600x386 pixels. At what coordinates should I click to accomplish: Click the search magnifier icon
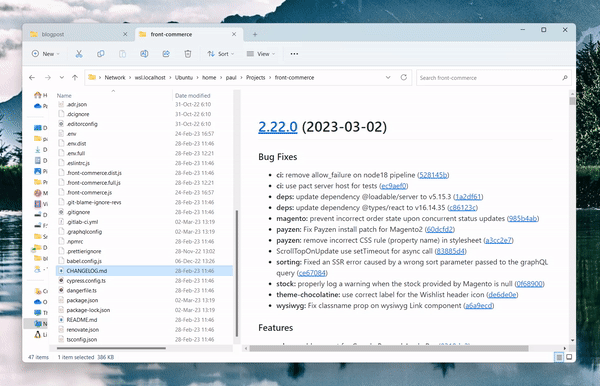(x=565, y=78)
